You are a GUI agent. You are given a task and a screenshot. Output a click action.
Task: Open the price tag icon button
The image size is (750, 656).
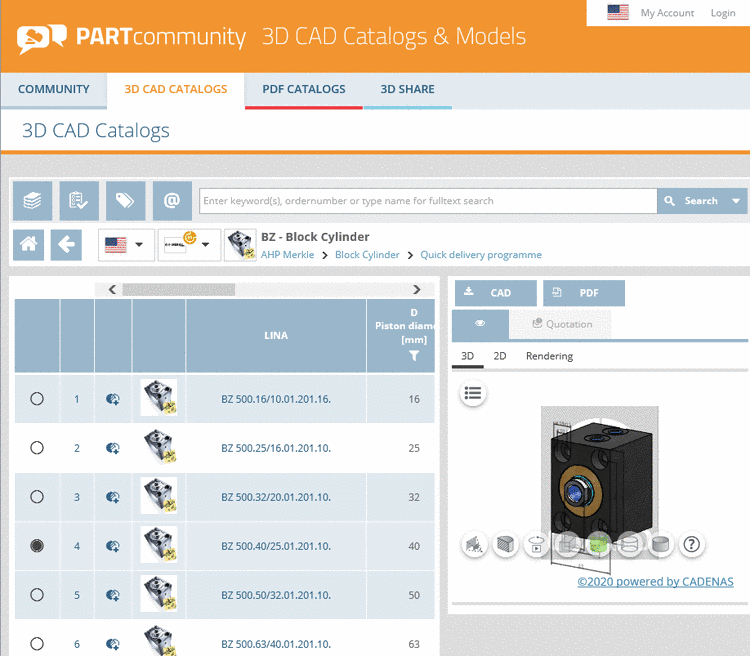click(125, 200)
